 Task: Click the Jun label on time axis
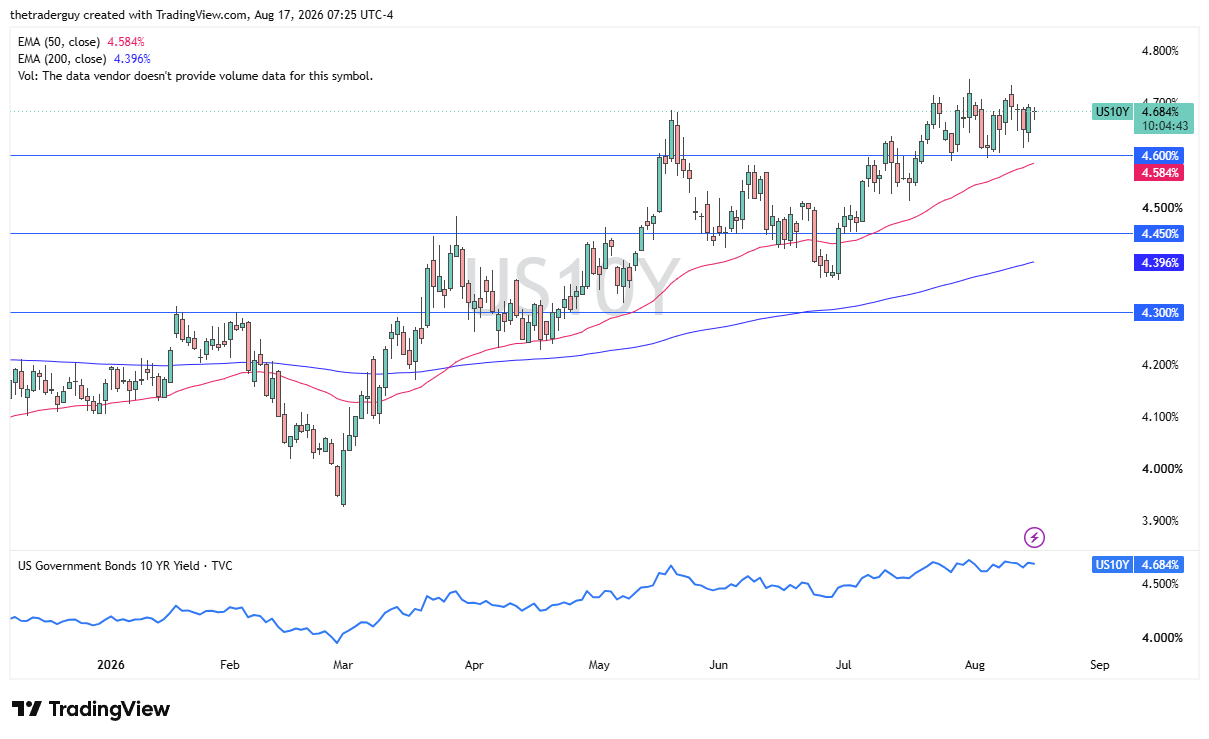[x=717, y=664]
